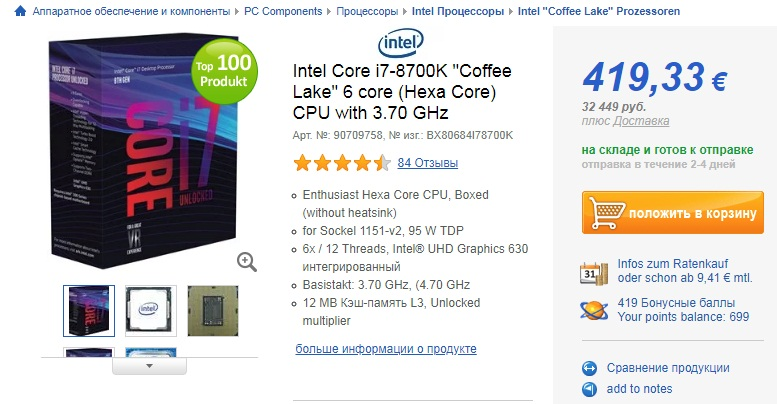Go to the home page via house icon
This screenshot has height=404, width=777.
tap(20, 11)
